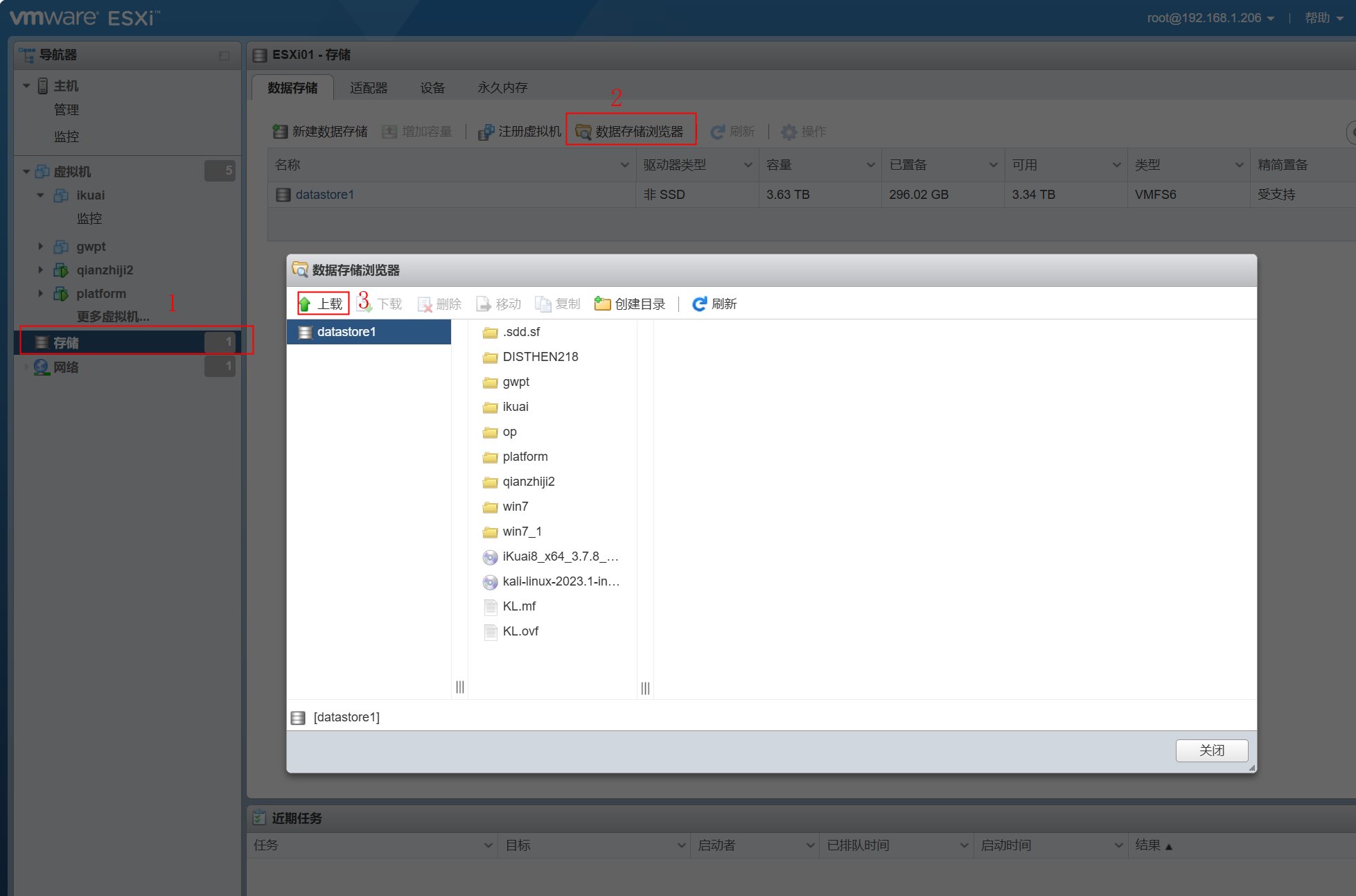
Task: Click the Upload (上载) arrow icon
Action: click(305, 304)
